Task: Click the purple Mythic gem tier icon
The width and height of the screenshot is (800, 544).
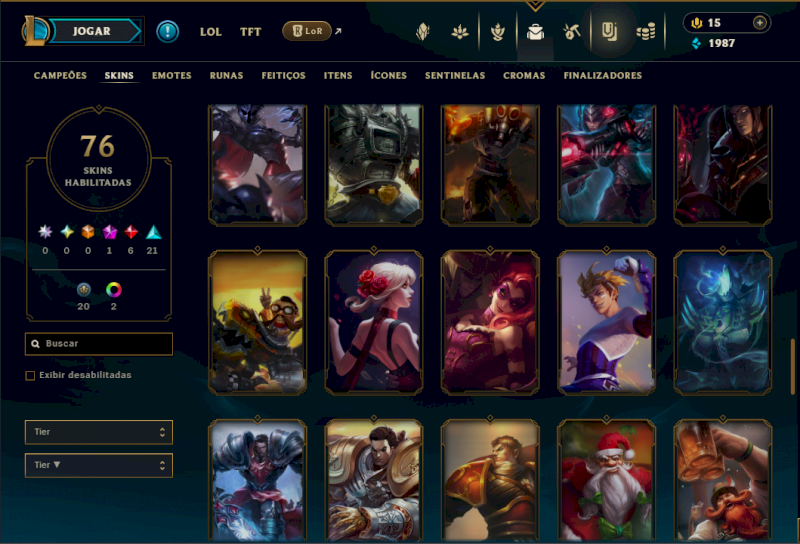Action: point(109,233)
